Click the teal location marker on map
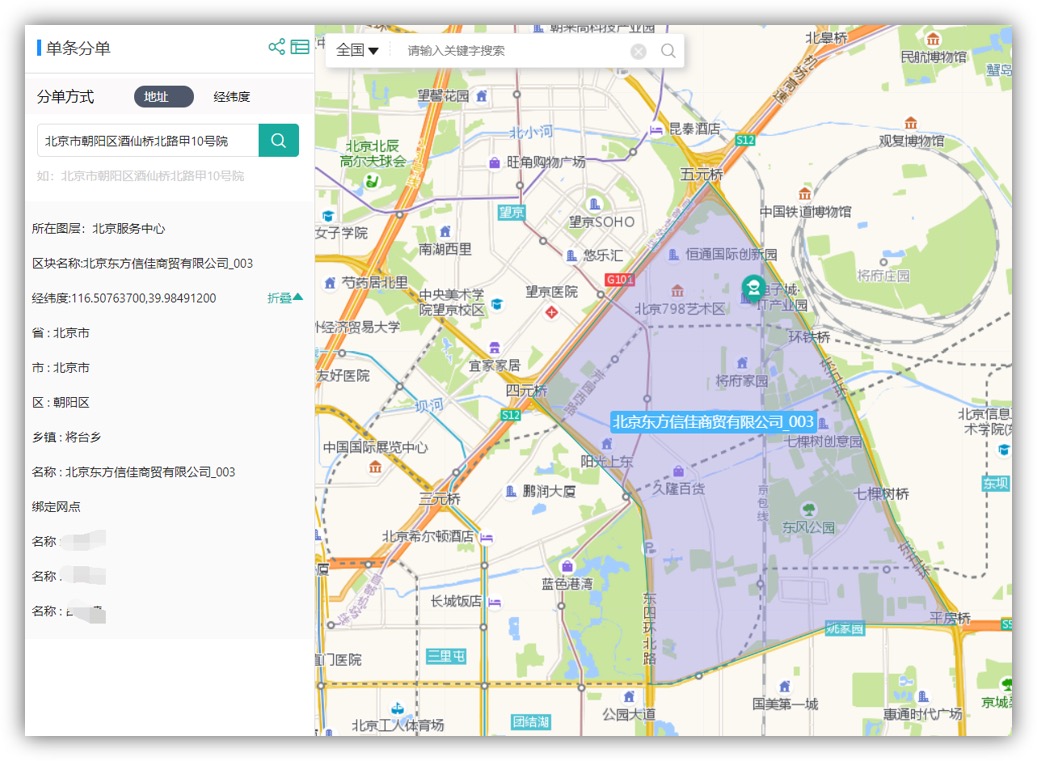 coord(753,288)
